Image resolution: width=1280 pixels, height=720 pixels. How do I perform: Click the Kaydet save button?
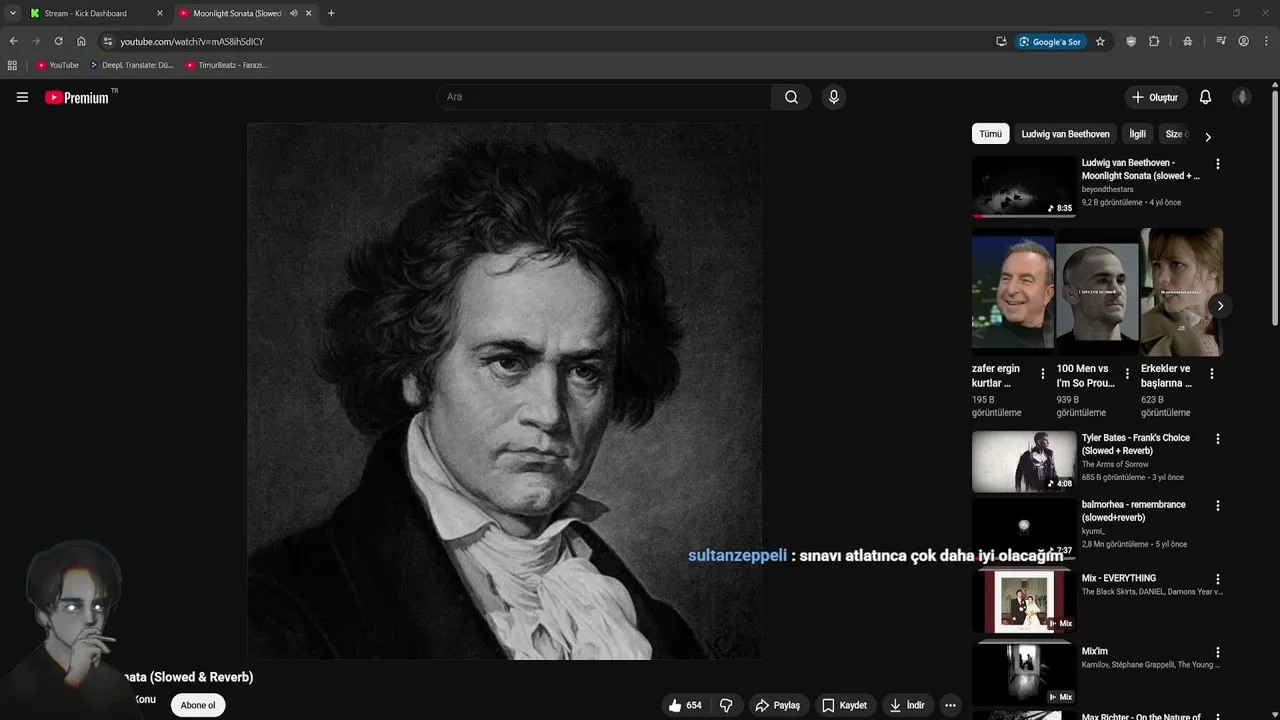(844, 705)
